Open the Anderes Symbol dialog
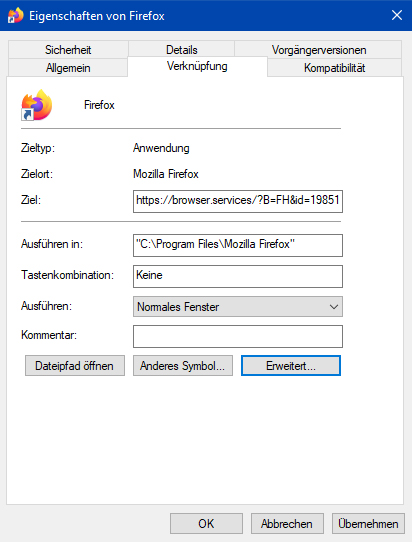This screenshot has width=412, height=542. 183,366
